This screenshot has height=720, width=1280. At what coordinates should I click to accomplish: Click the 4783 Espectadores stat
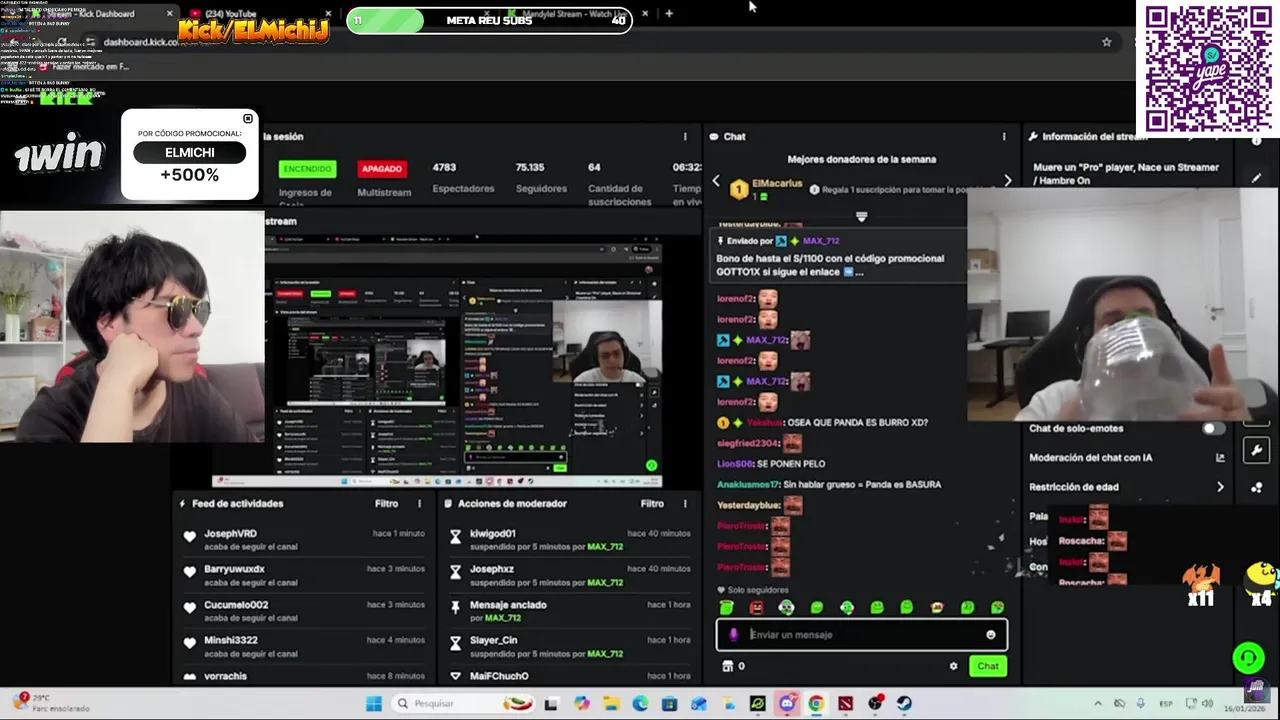click(463, 177)
